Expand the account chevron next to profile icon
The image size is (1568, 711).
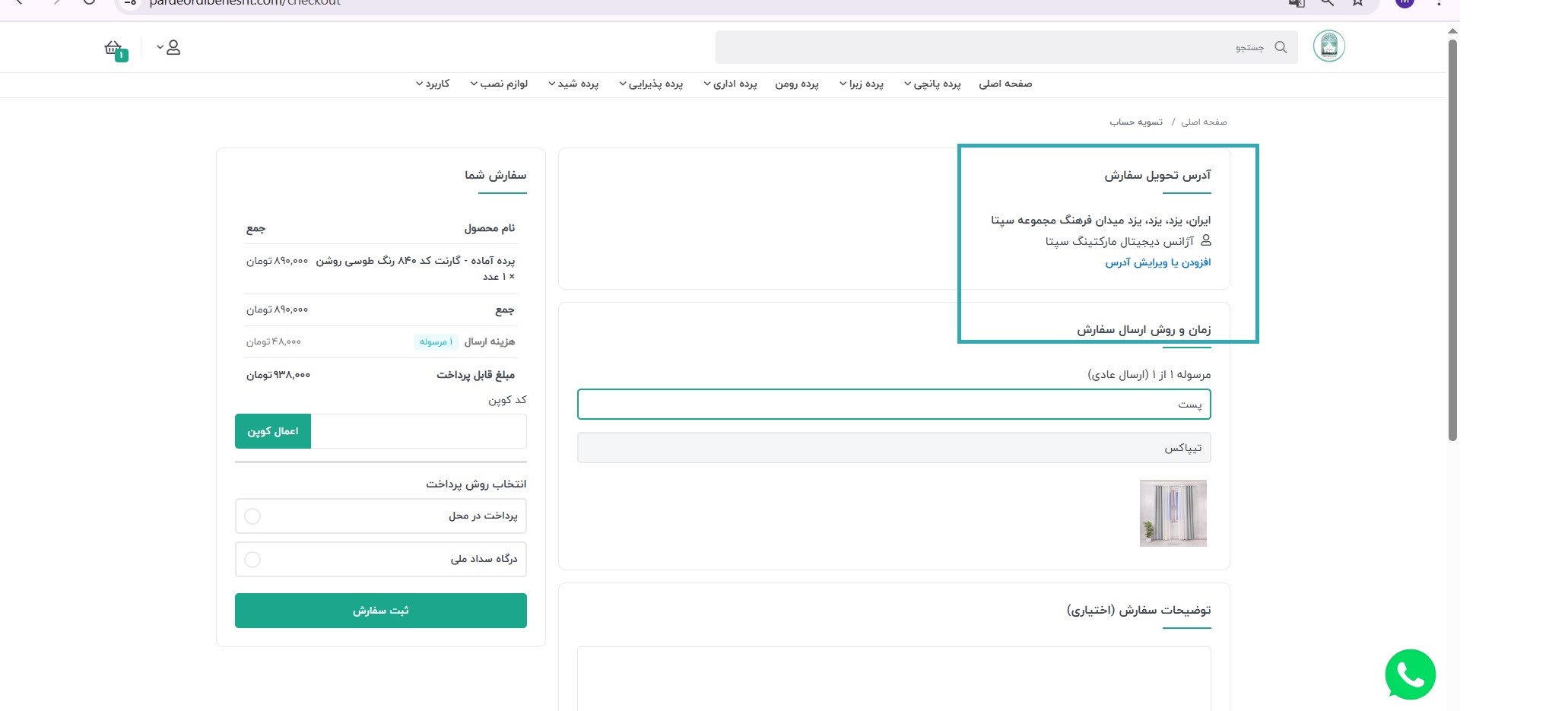tap(159, 47)
